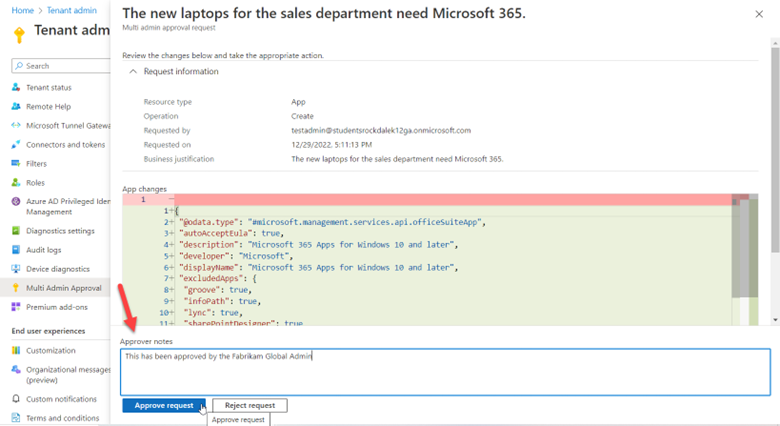780x426 pixels.
Task: Click the Multi Admin Approval key icon
Action: tap(16, 288)
